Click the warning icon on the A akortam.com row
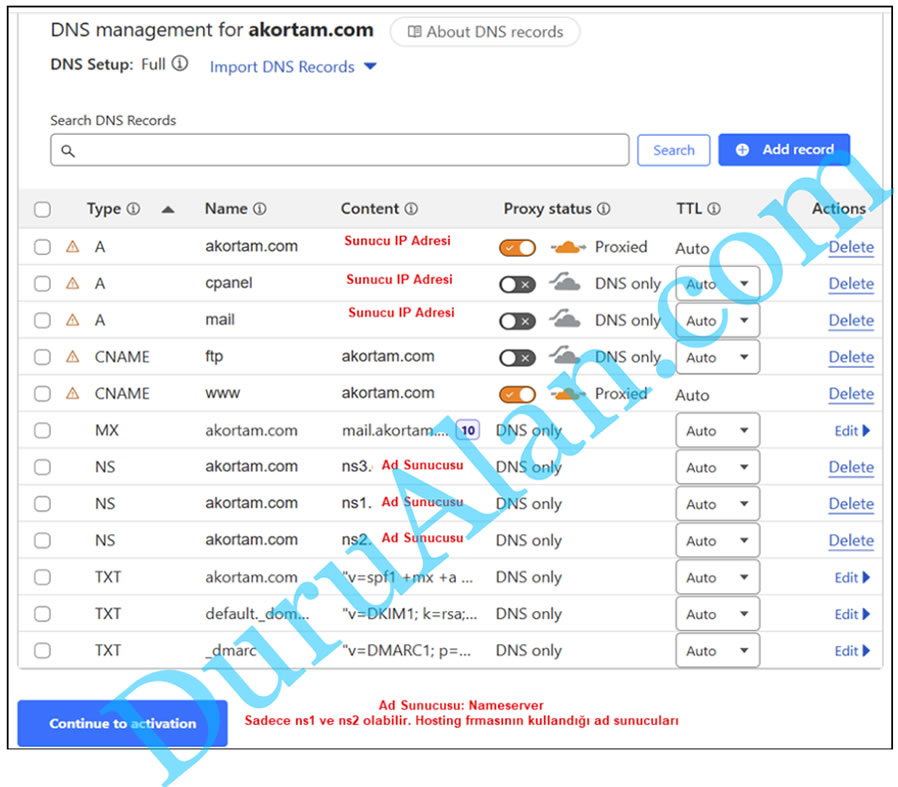Viewport: 898px width, 787px height. (x=72, y=247)
